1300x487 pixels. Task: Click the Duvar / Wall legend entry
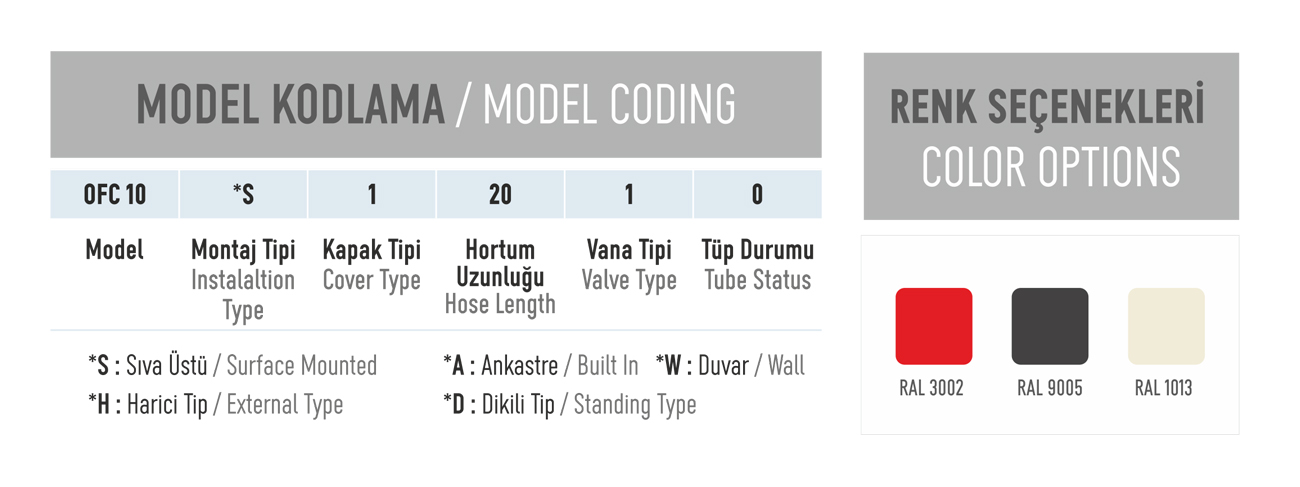pos(731,366)
